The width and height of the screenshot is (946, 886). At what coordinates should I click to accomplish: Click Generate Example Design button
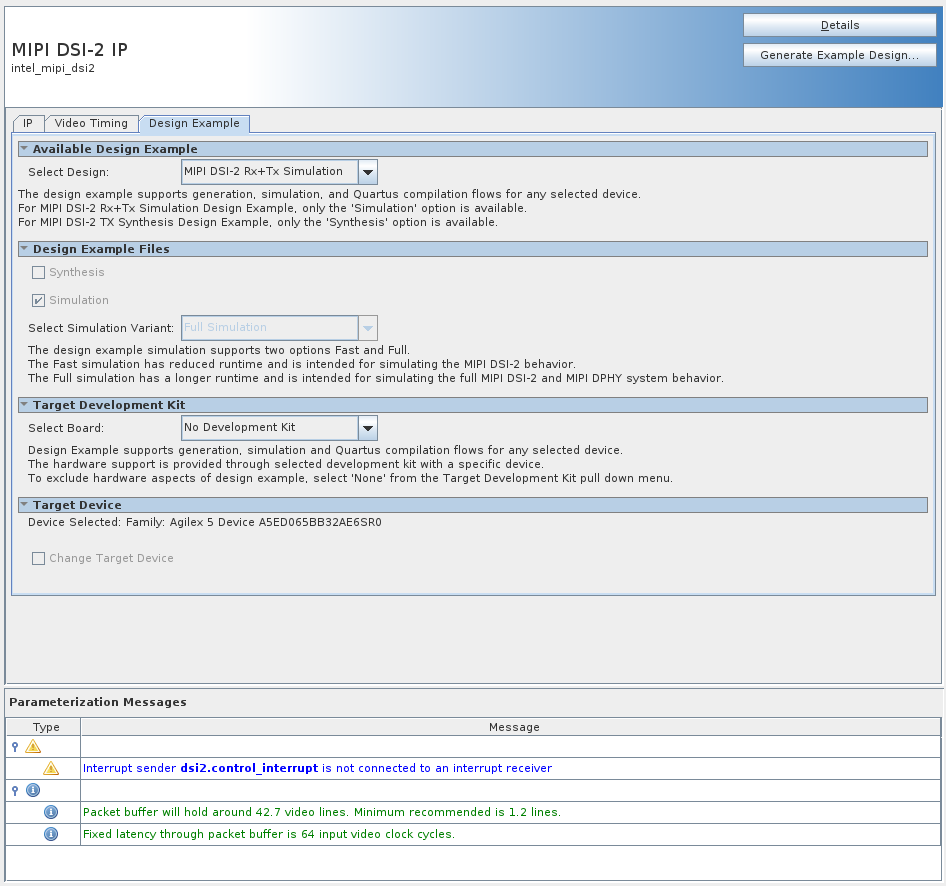[x=840, y=55]
